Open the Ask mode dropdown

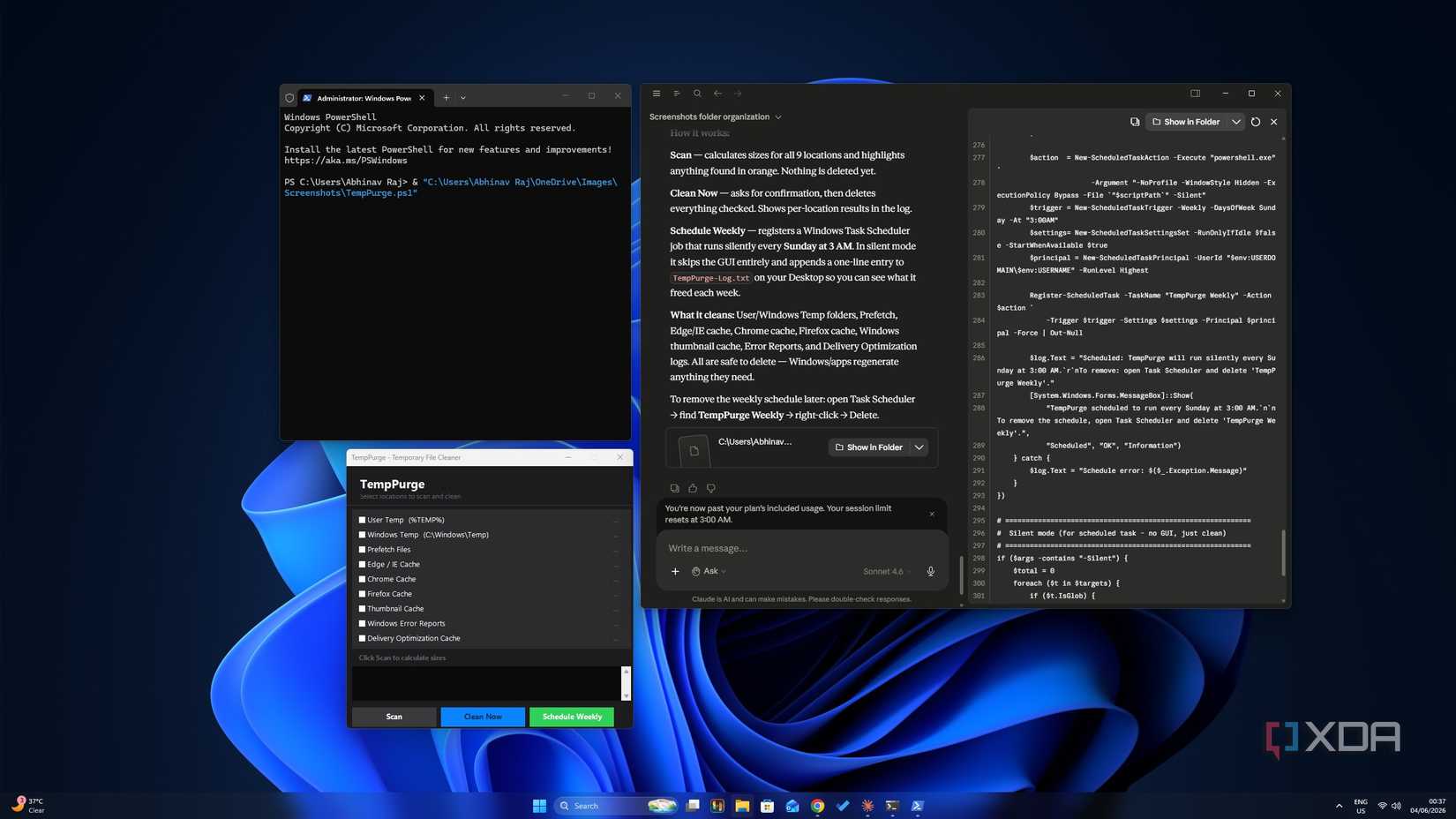709,571
